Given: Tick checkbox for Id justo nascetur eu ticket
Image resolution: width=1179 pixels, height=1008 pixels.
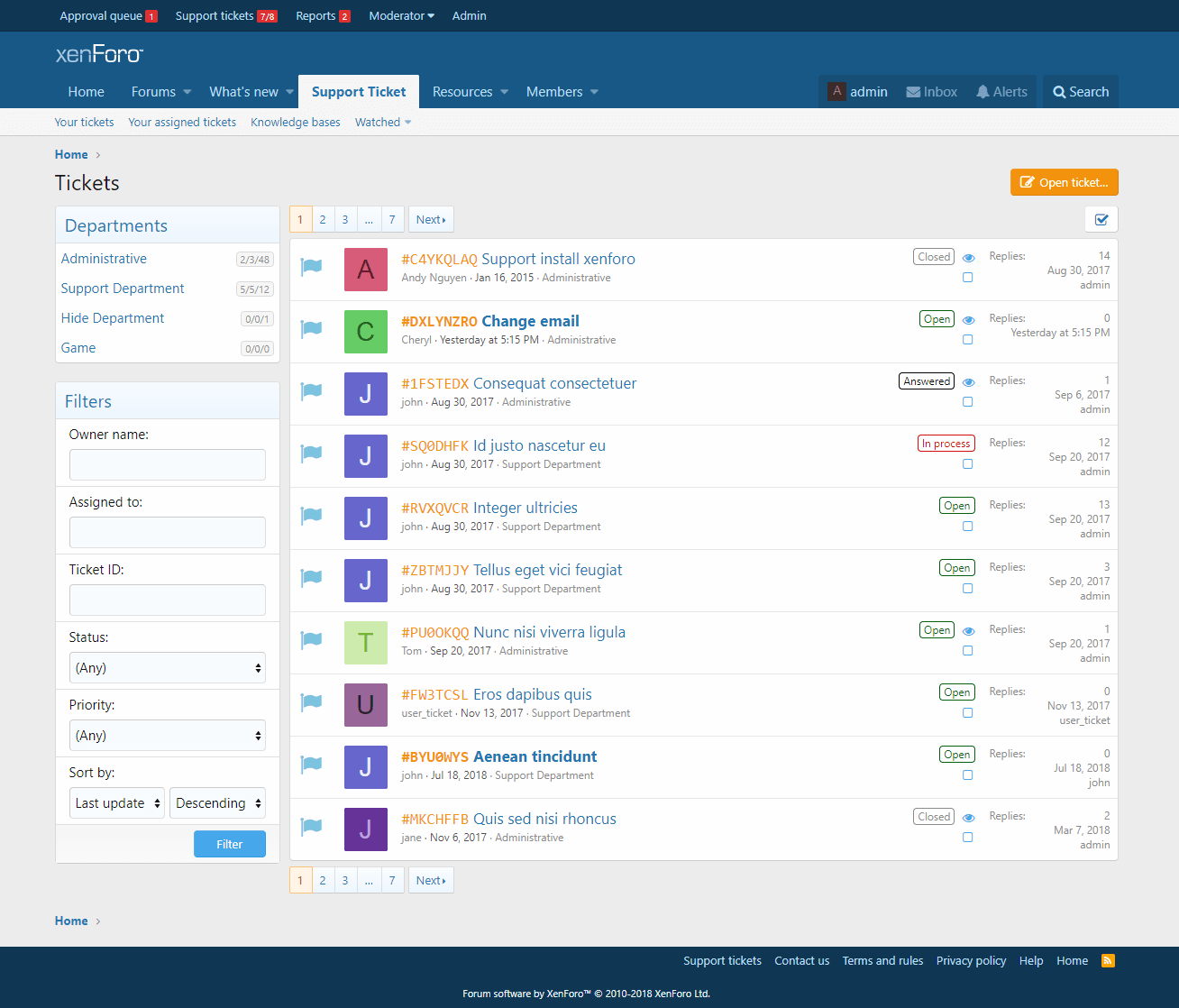Looking at the screenshot, I should [x=967, y=464].
